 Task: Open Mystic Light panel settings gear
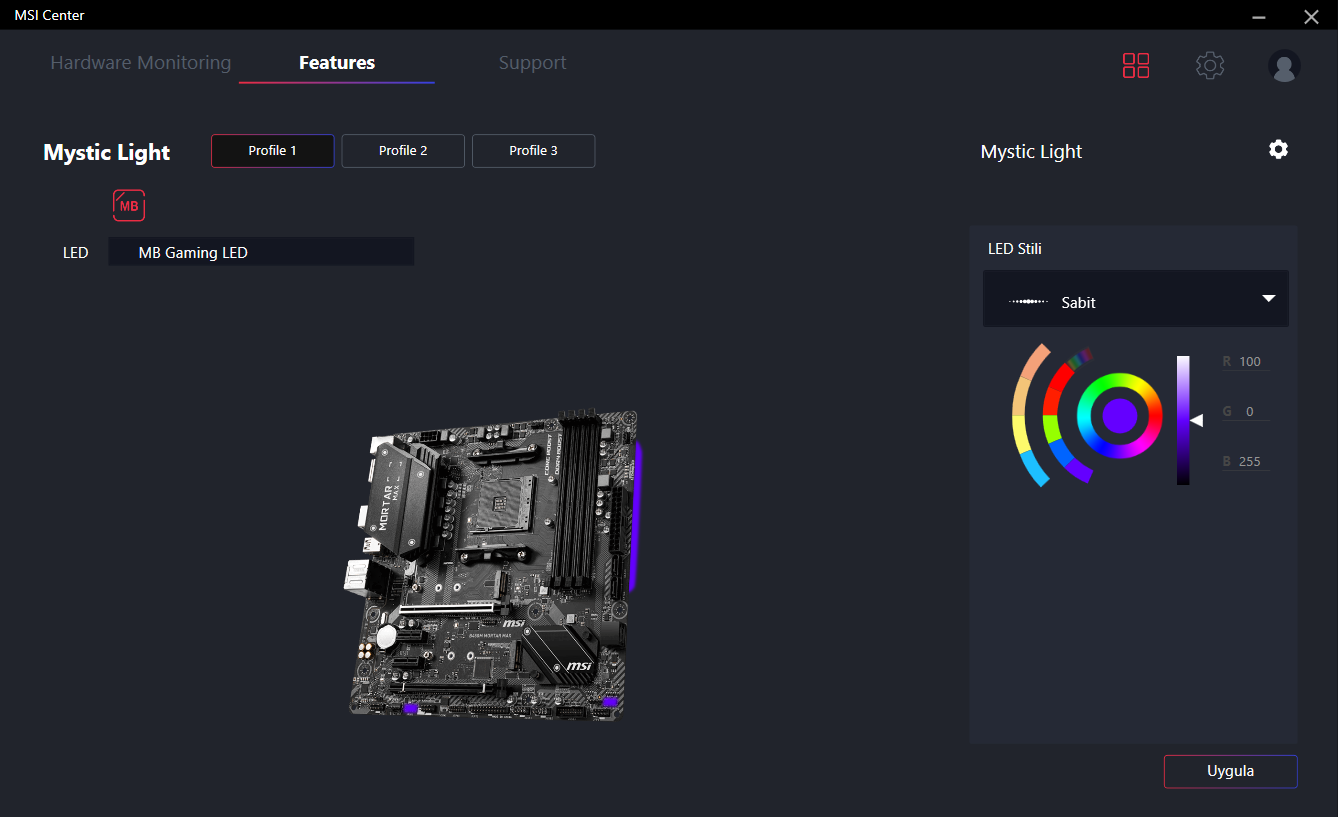[x=1278, y=150]
